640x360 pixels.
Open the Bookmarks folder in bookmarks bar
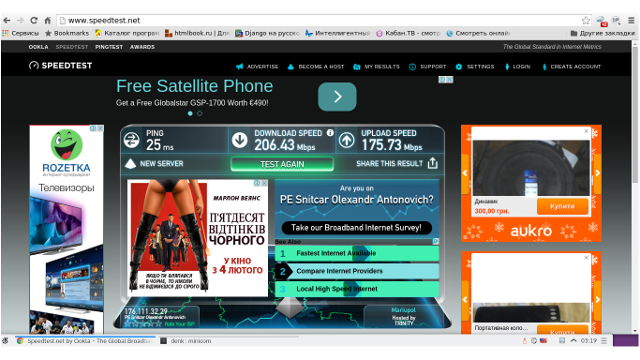(x=67, y=33)
